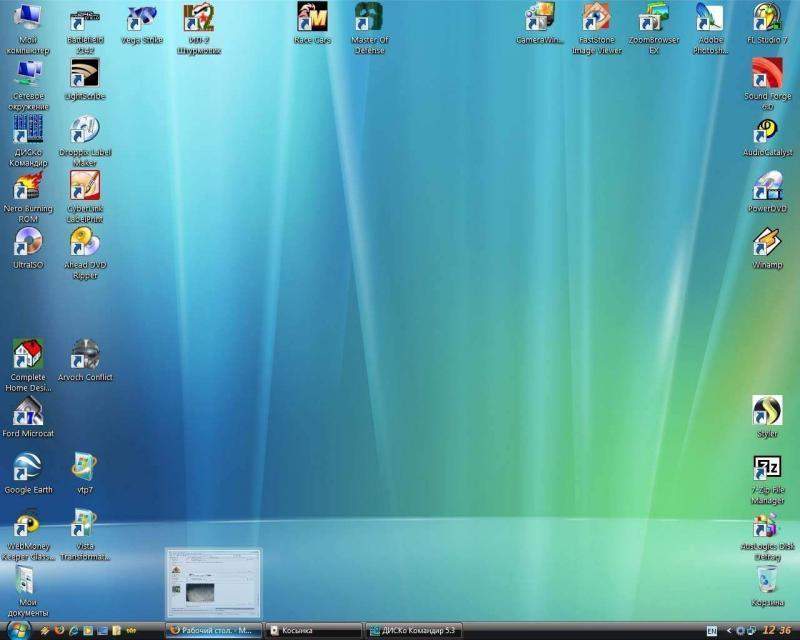
Task: Switch to the Рабочий стол taskbar button
Action: click(x=213, y=631)
